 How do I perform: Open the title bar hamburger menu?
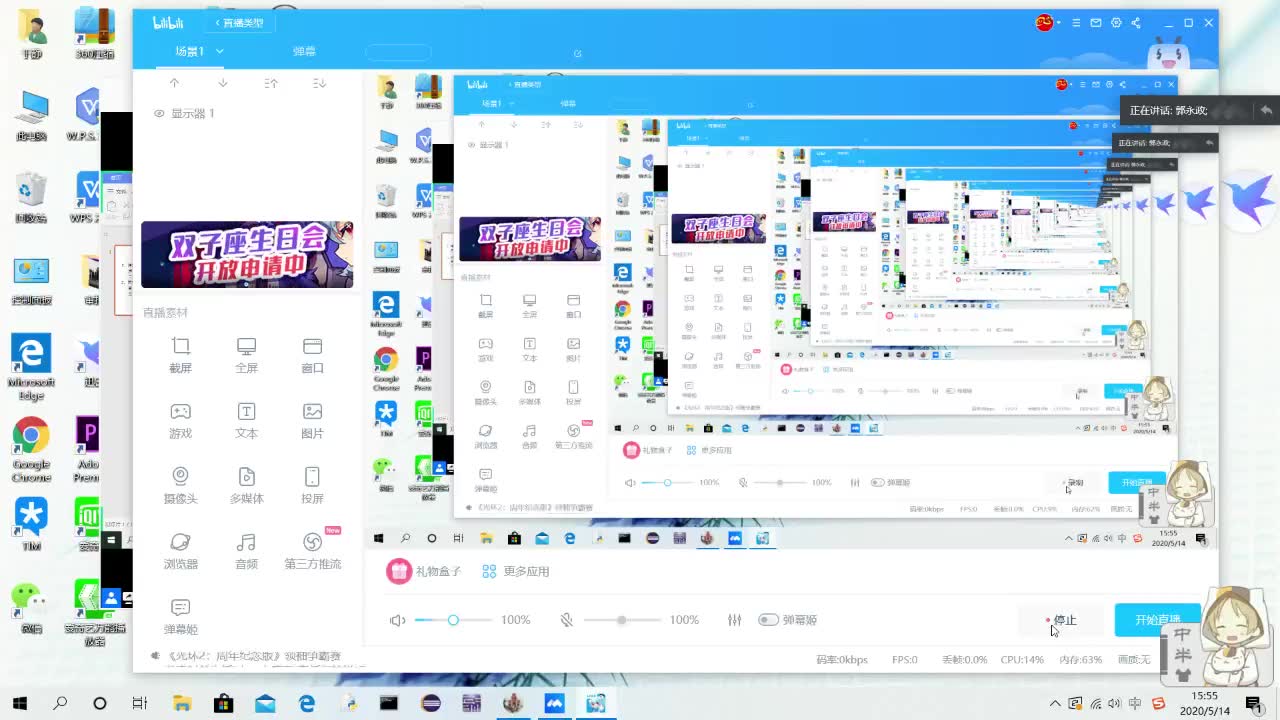[x=1076, y=23]
